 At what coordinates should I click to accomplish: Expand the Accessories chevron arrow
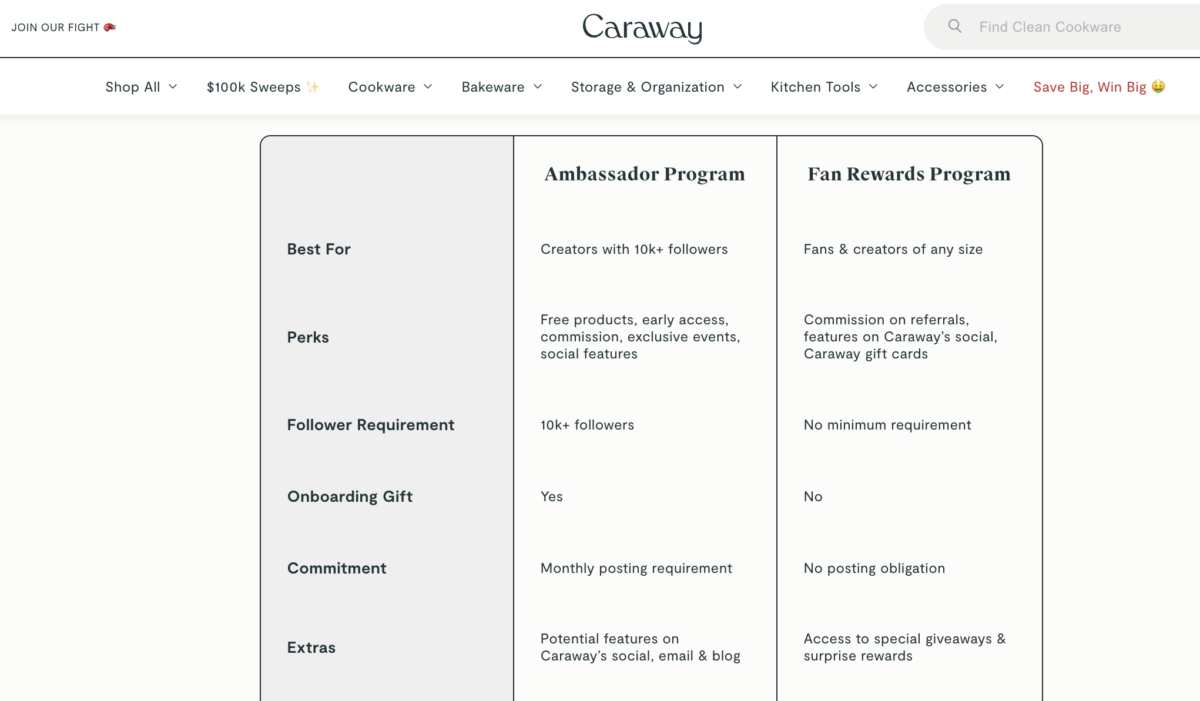pyautogui.click(x=1000, y=87)
